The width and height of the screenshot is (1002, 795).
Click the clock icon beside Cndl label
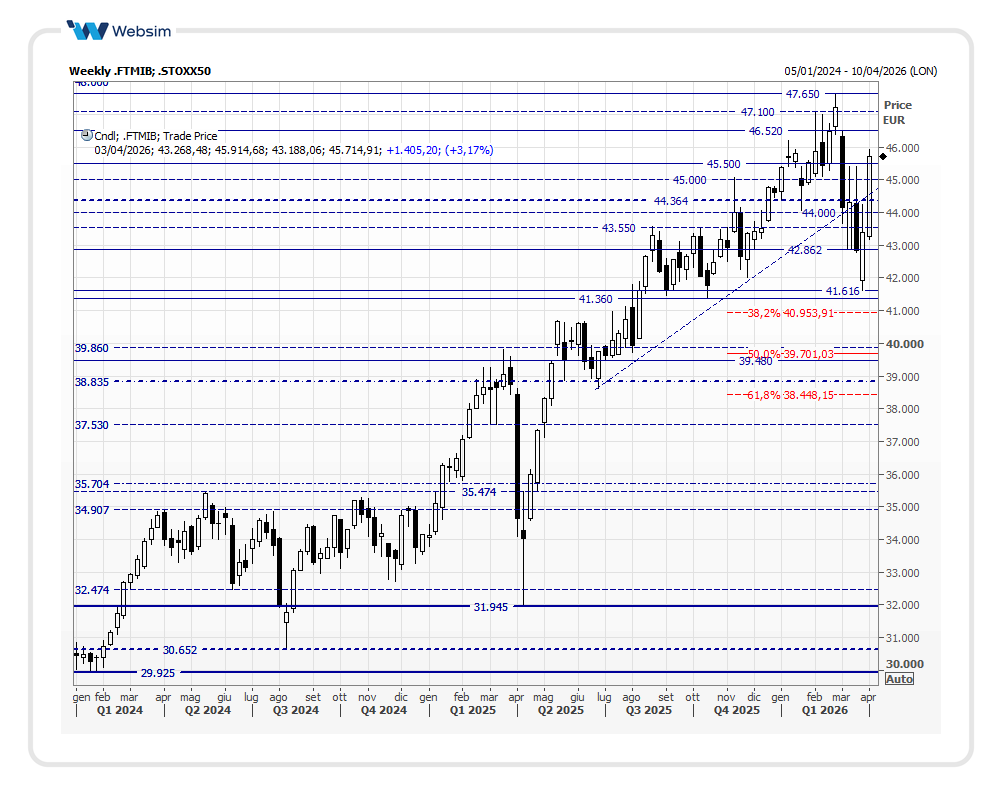point(86,135)
